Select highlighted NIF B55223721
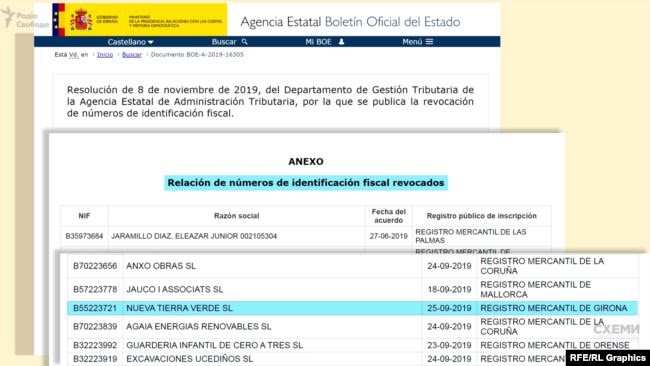Image resolution: width=650 pixels, height=366 pixels. coord(95,308)
